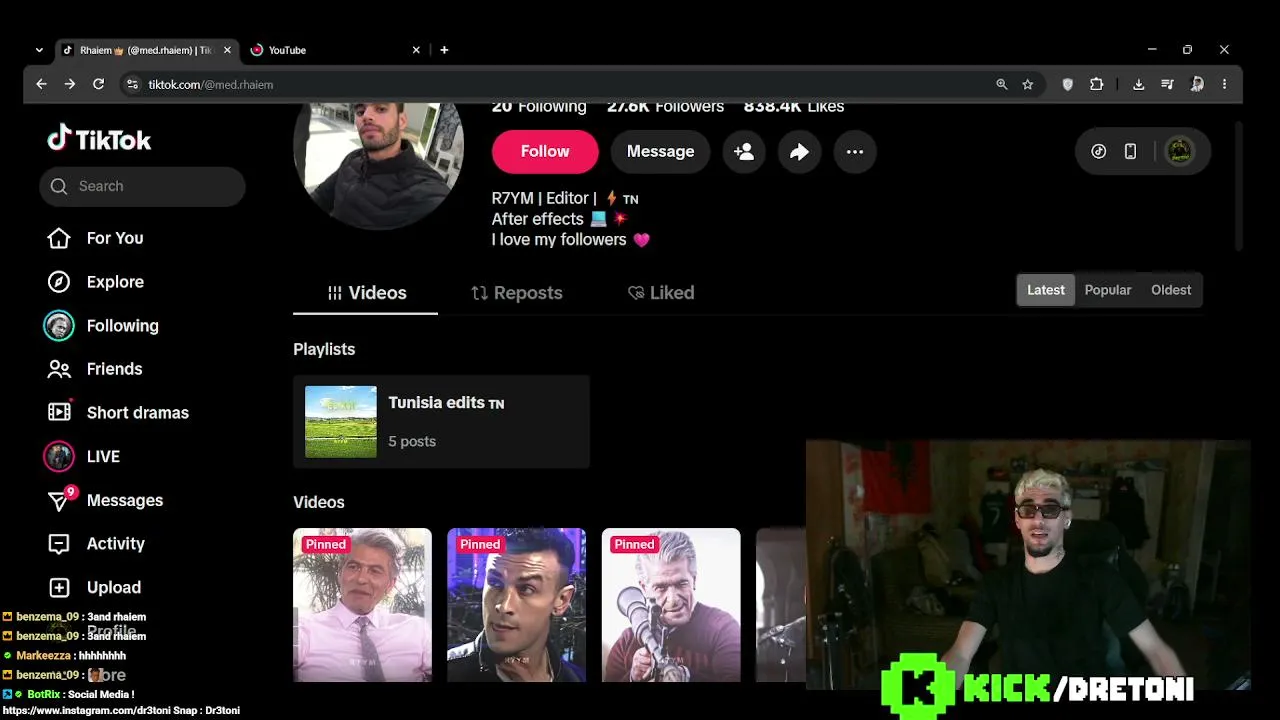Switch to the Liked tab
This screenshot has width=1280, height=720.
661,293
